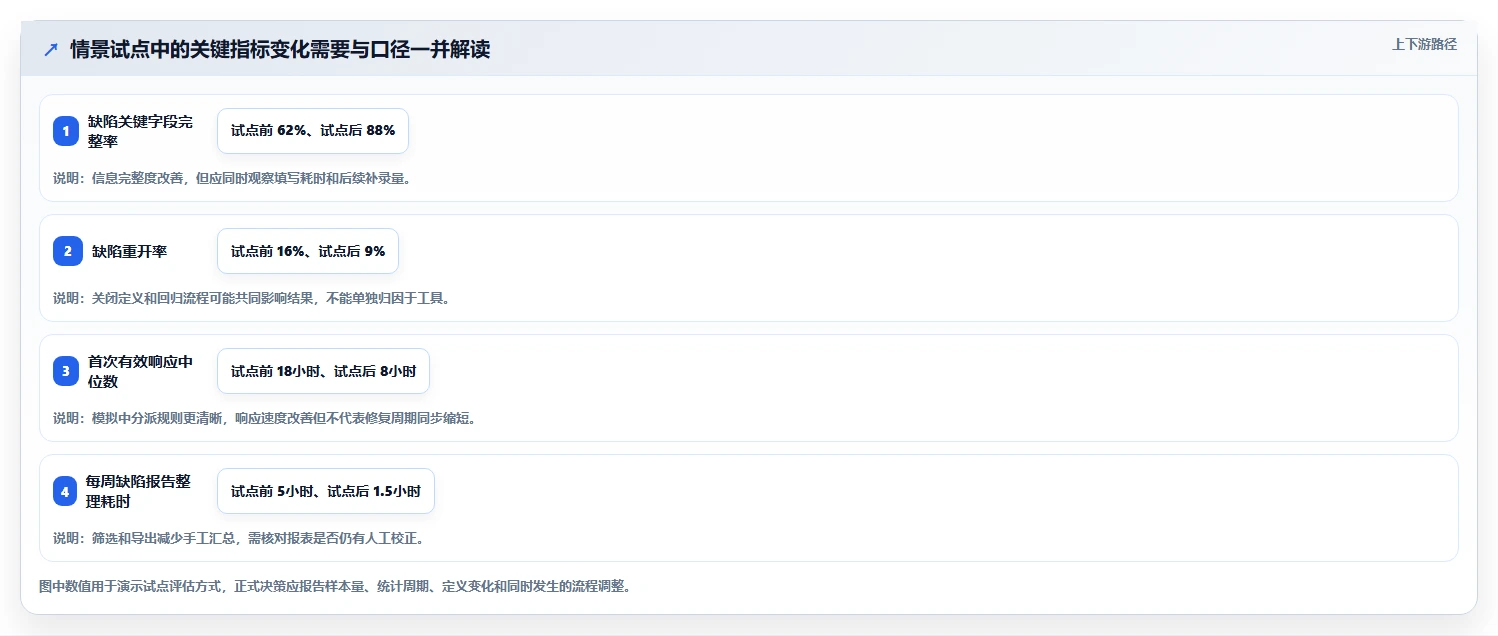Click the note starting 说明：关闭定义和回归流程
This screenshot has width=1498, height=636.
[x=251, y=298]
